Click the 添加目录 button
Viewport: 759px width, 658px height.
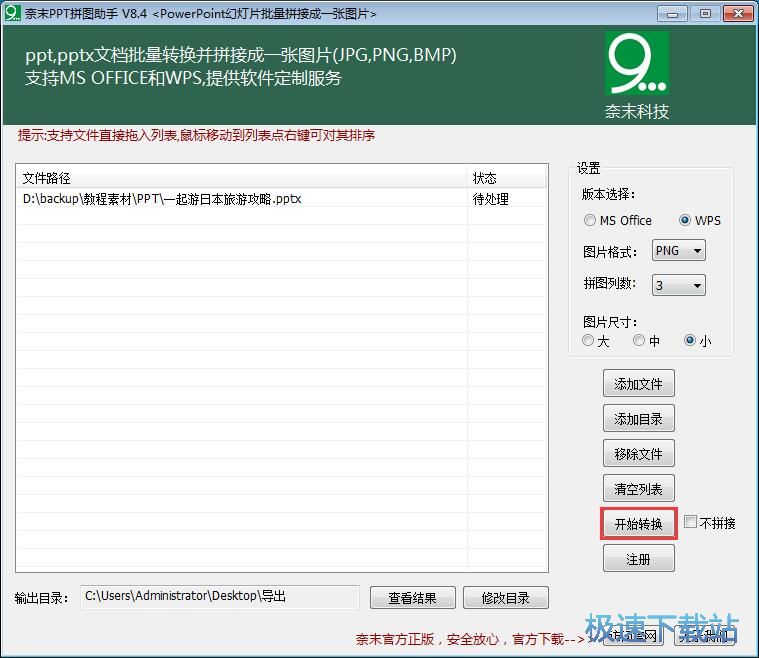click(x=638, y=418)
